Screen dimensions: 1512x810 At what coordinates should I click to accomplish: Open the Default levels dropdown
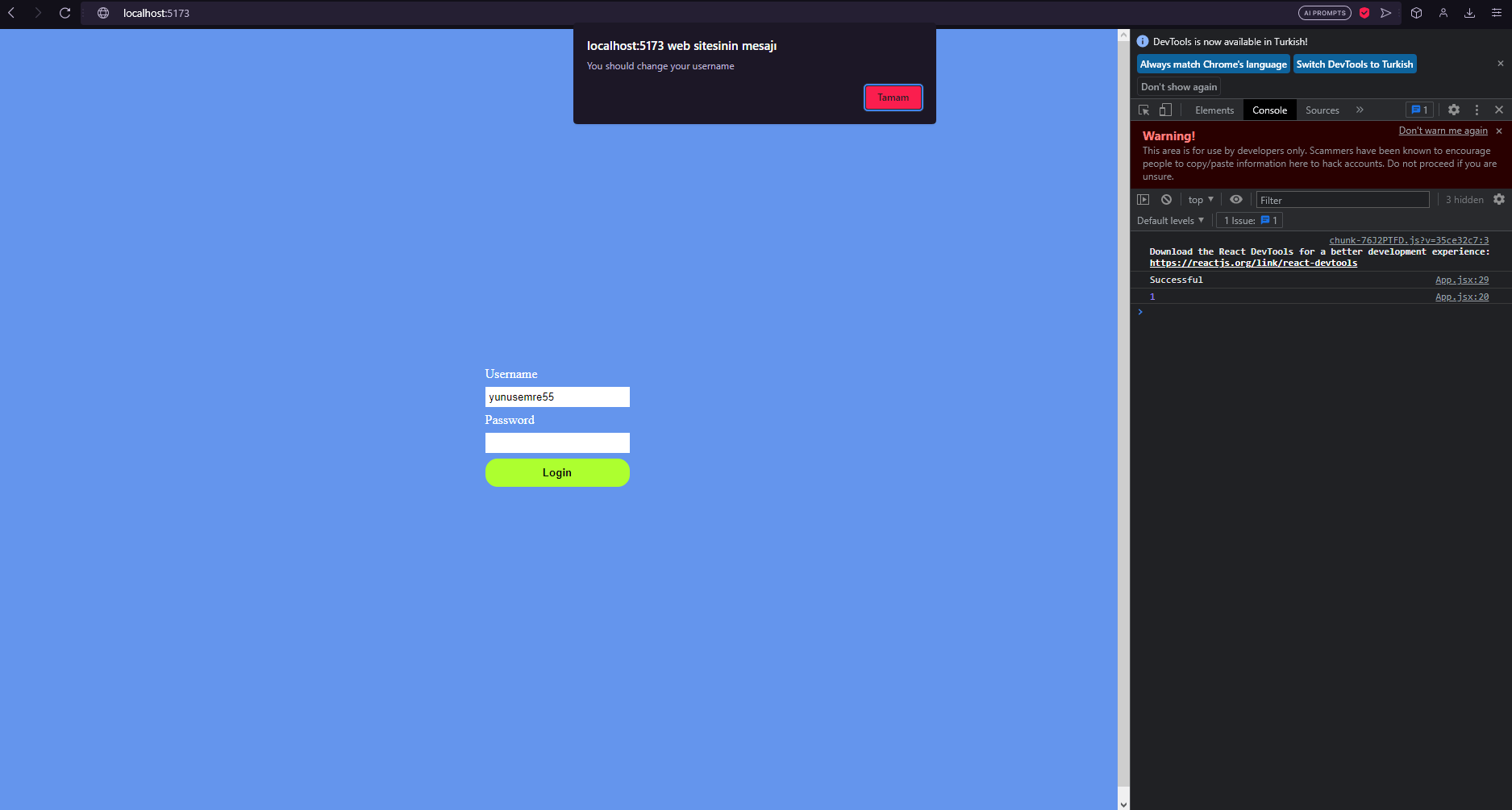(1170, 220)
